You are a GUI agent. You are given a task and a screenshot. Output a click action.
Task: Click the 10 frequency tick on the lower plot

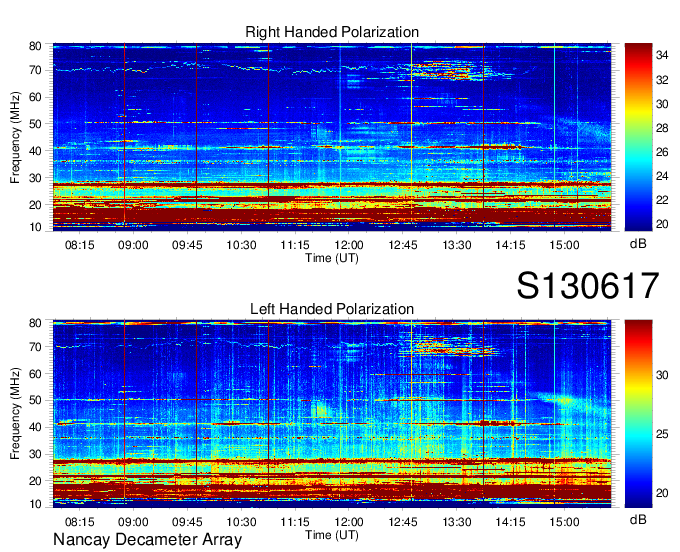(x=35, y=504)
